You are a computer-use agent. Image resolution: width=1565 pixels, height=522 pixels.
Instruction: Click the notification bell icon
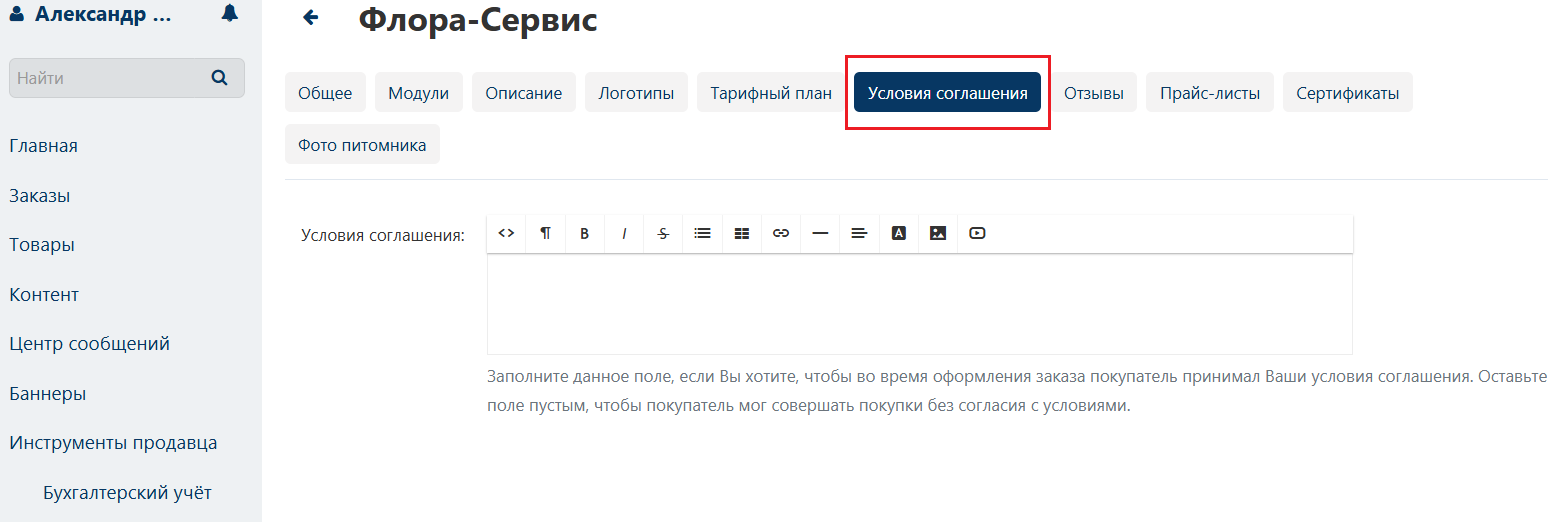click(230, 13)
